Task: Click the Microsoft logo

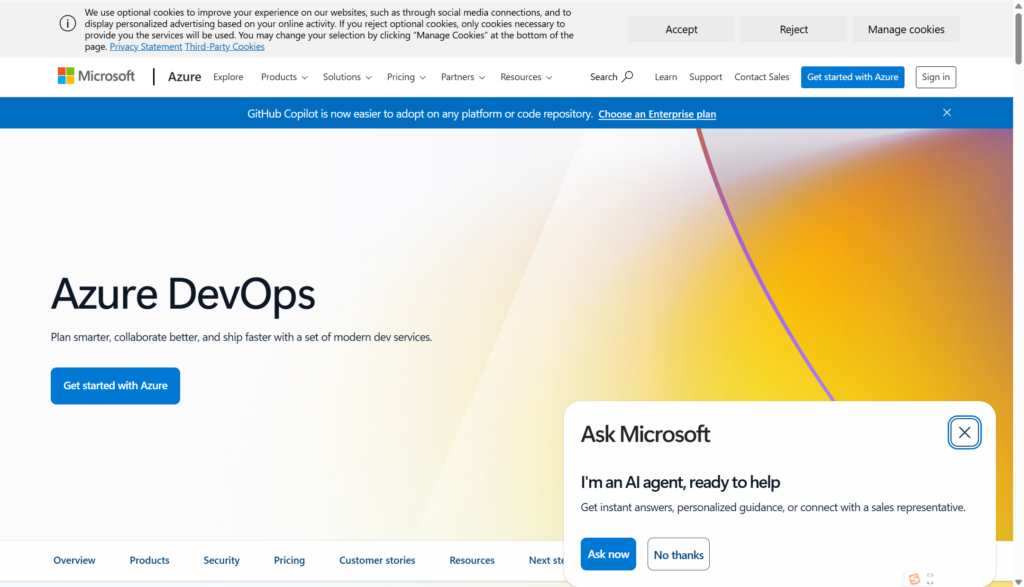Action: pos(96,76)
